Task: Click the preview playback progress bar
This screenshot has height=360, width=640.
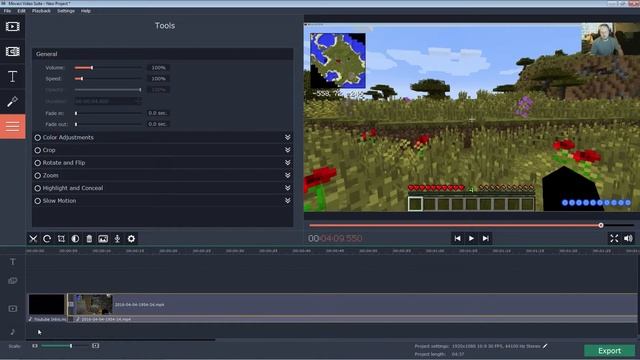Action: (471, 225)
